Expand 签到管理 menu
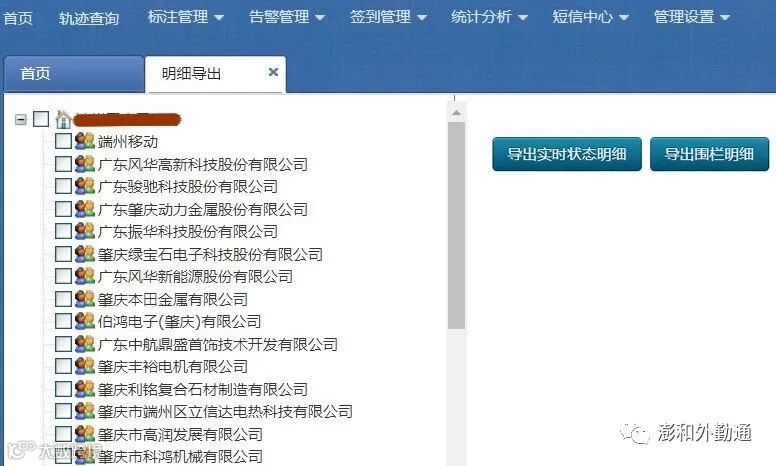 (388, 17)
